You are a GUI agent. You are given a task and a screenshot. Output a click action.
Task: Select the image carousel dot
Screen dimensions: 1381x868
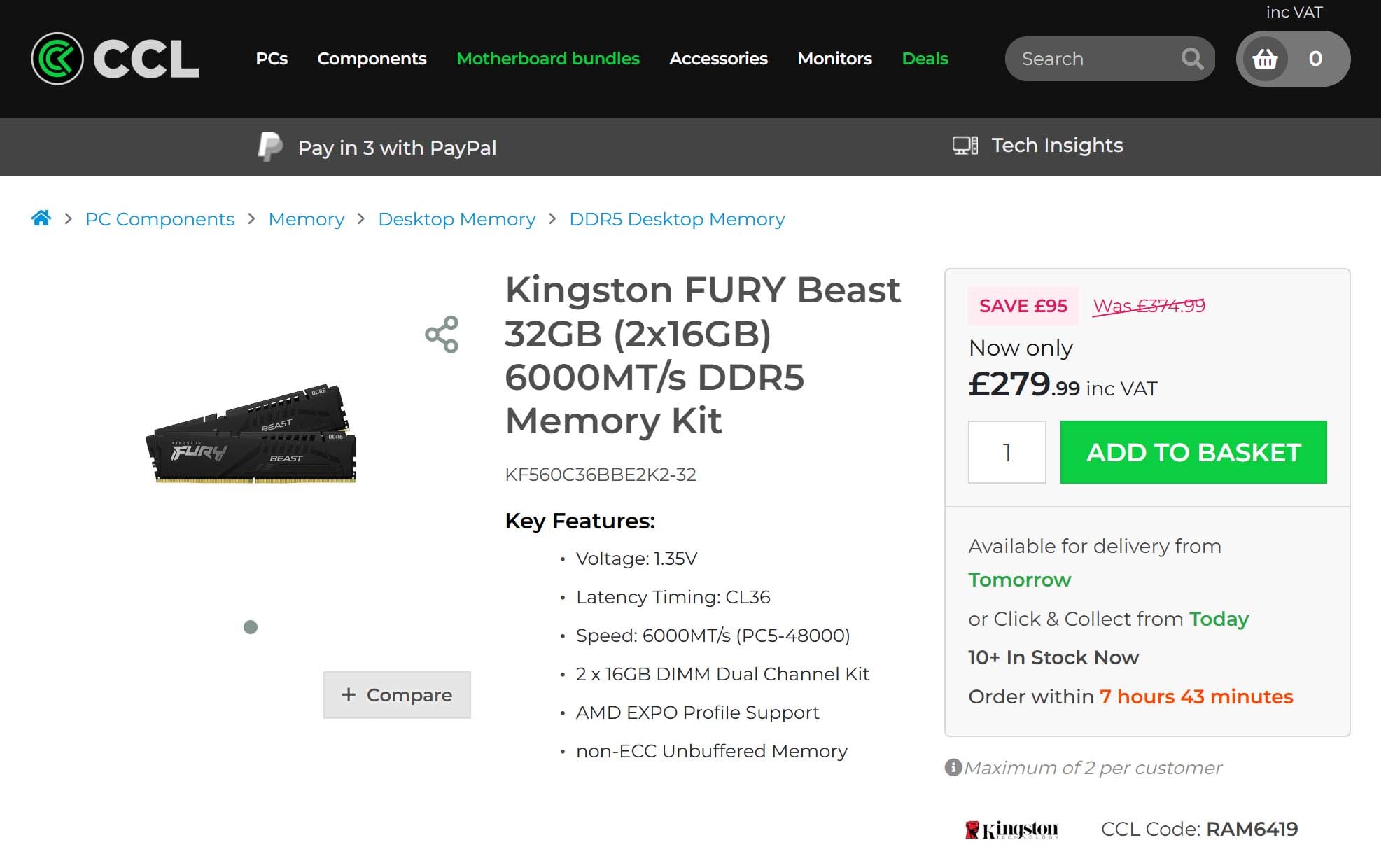[249, 626]
